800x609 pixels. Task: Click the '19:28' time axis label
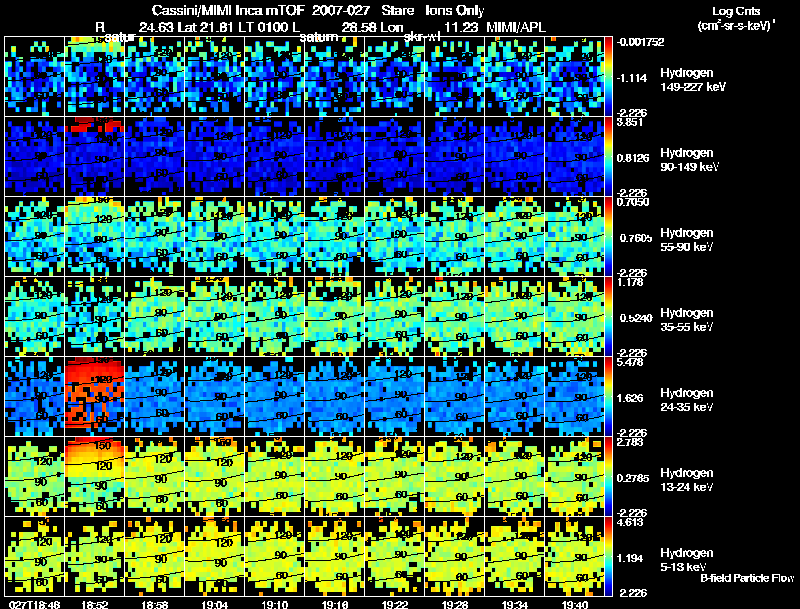455,604
